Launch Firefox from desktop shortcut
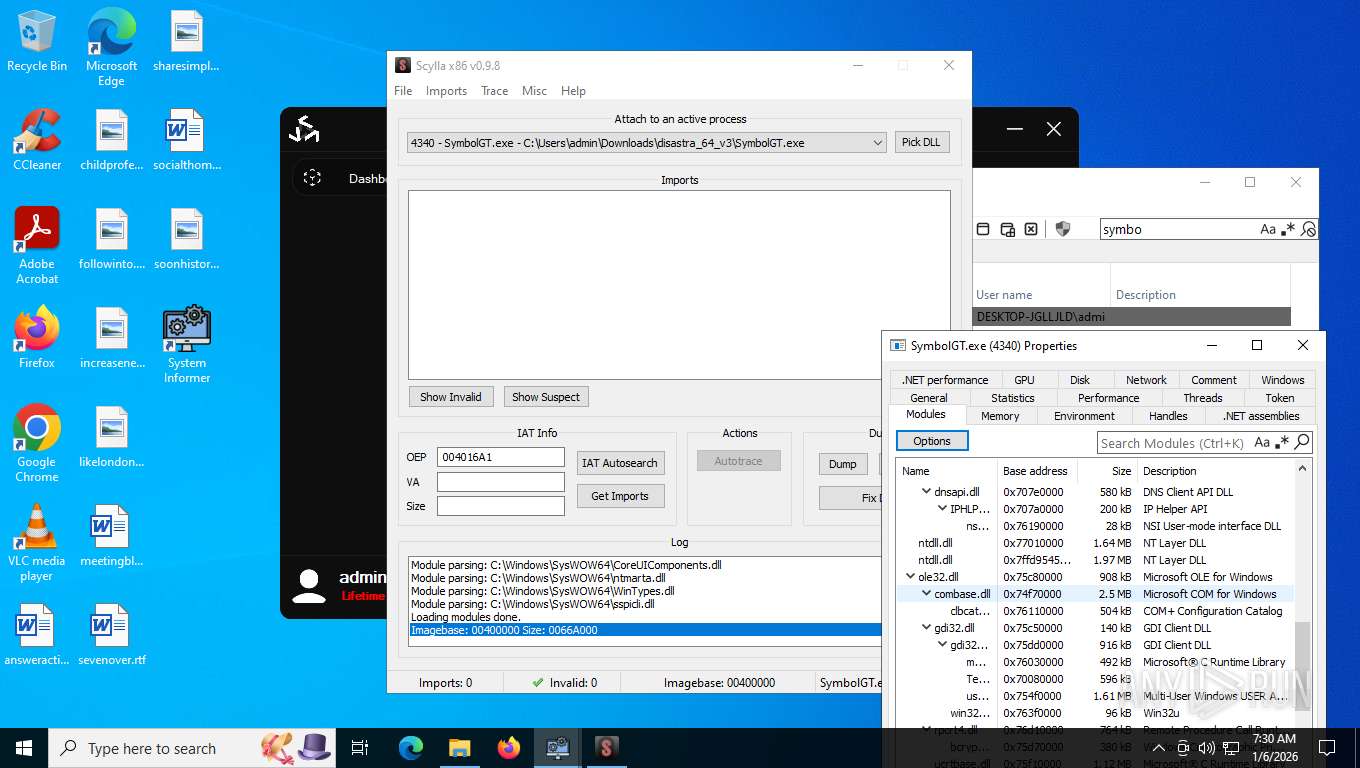The height and width of the screenshot is (768, 1360). (x=37, y=338)
